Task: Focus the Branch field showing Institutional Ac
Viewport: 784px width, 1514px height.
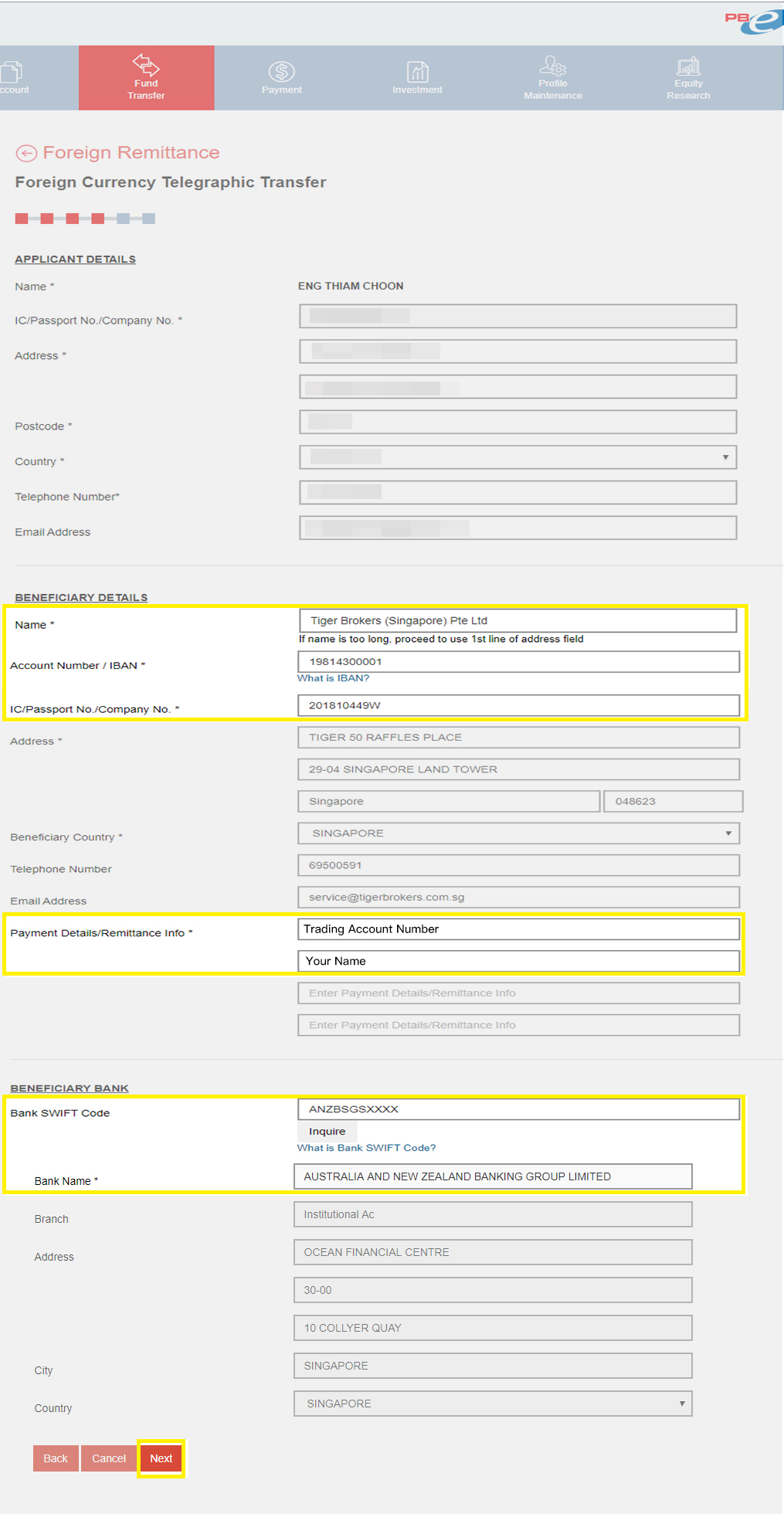Action: coord(493,1214)
